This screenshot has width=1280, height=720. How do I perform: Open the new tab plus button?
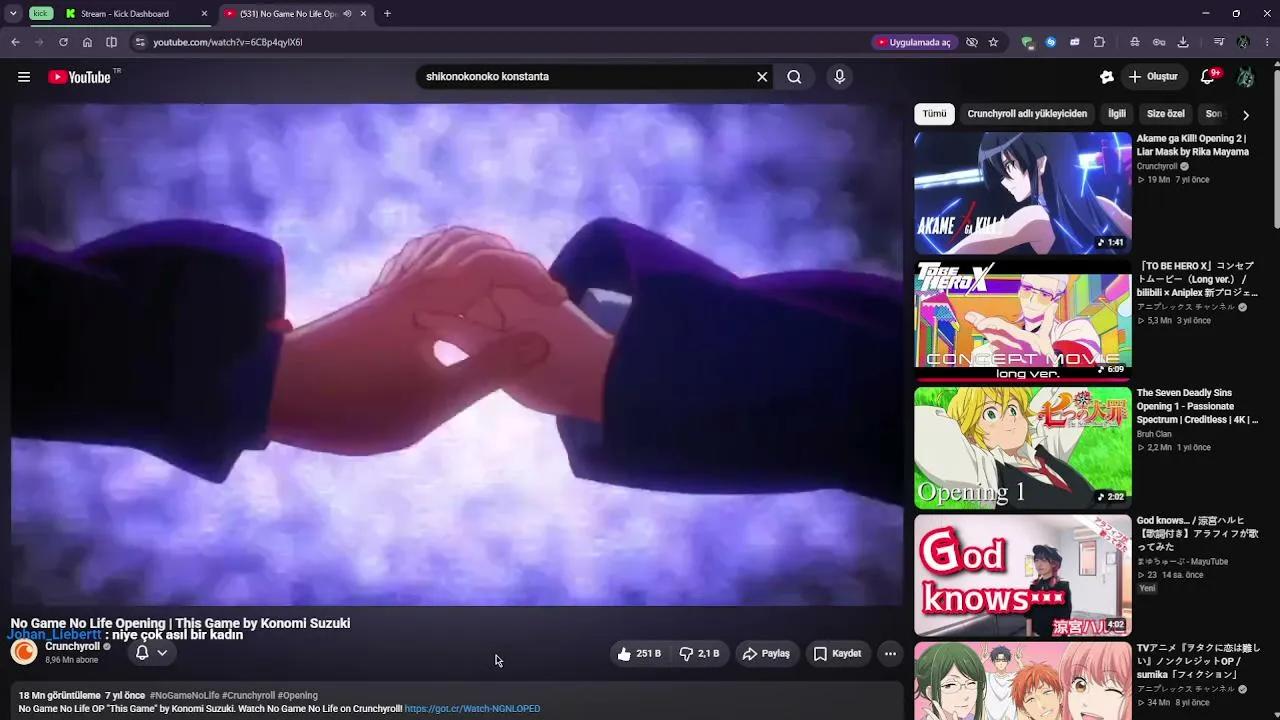pyautogui.click(x=387, y=14)
